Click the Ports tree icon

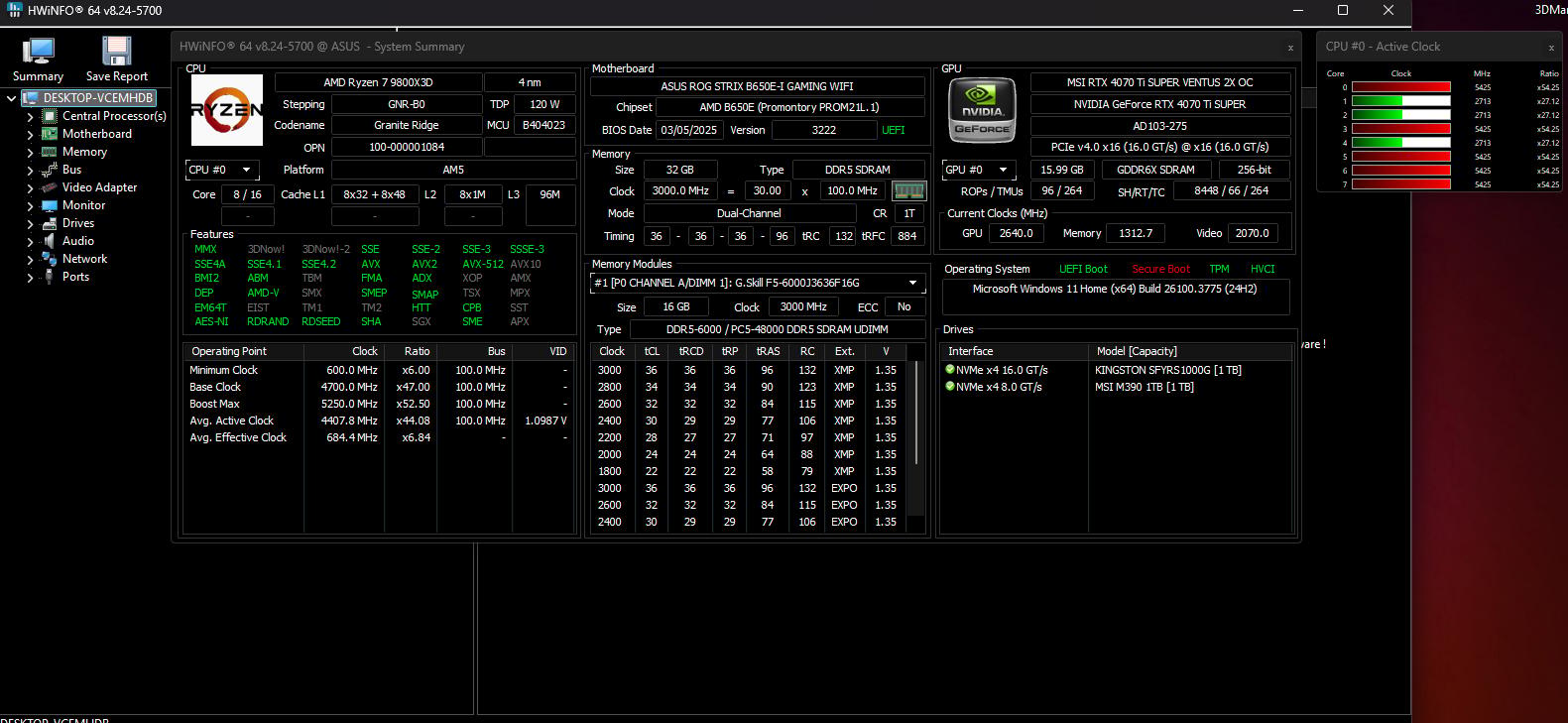coord(49,277)
